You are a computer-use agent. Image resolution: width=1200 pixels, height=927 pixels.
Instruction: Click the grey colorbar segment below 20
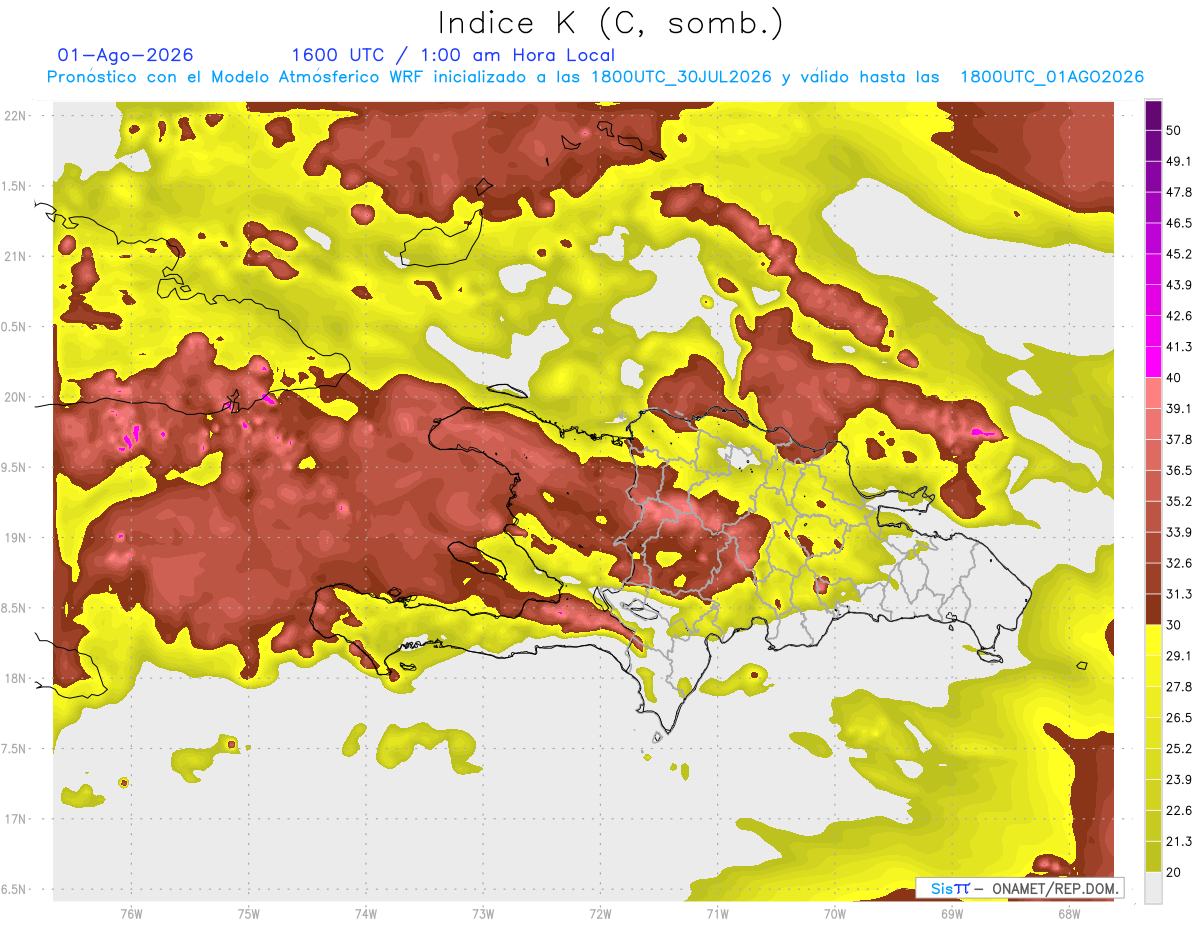[x=1153, y=887]
